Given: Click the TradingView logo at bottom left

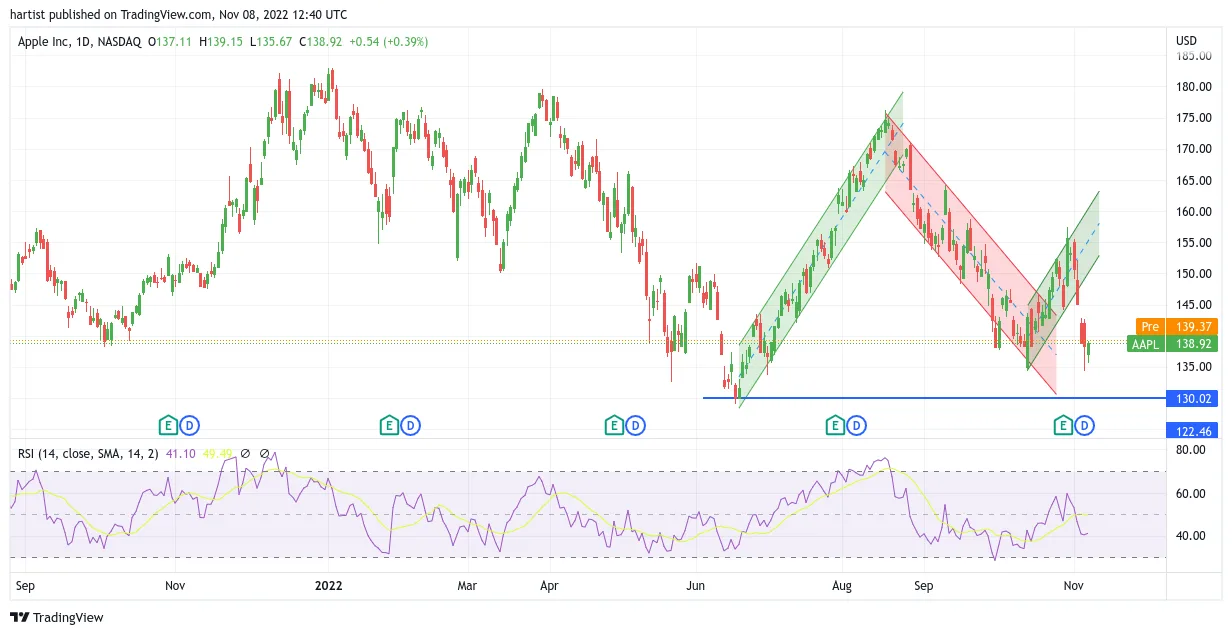Looking at the screenshot, I should click(57, 617).
